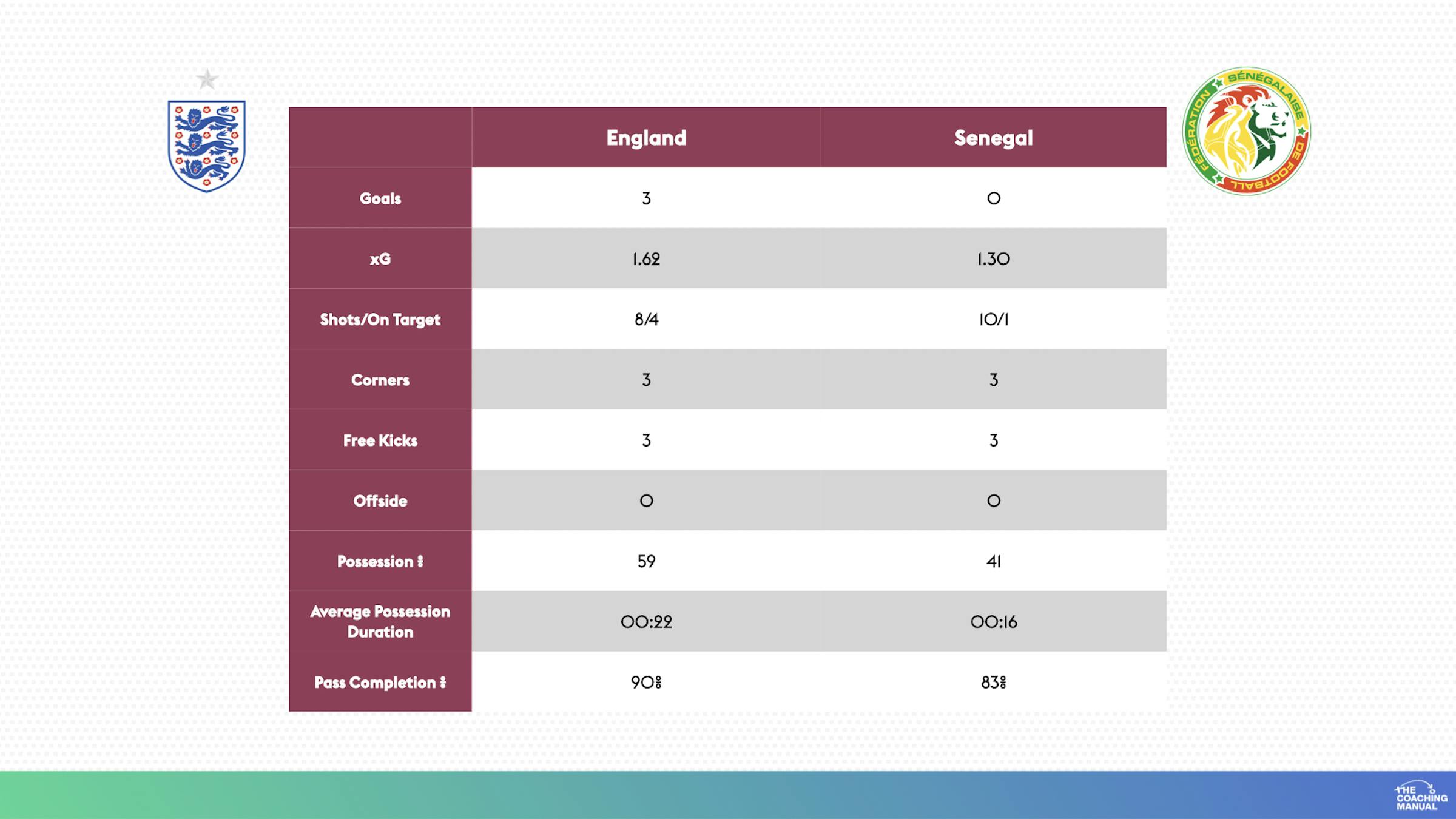Click the xG row label
Screen dimensions: 1456x819
click(380, 259)
